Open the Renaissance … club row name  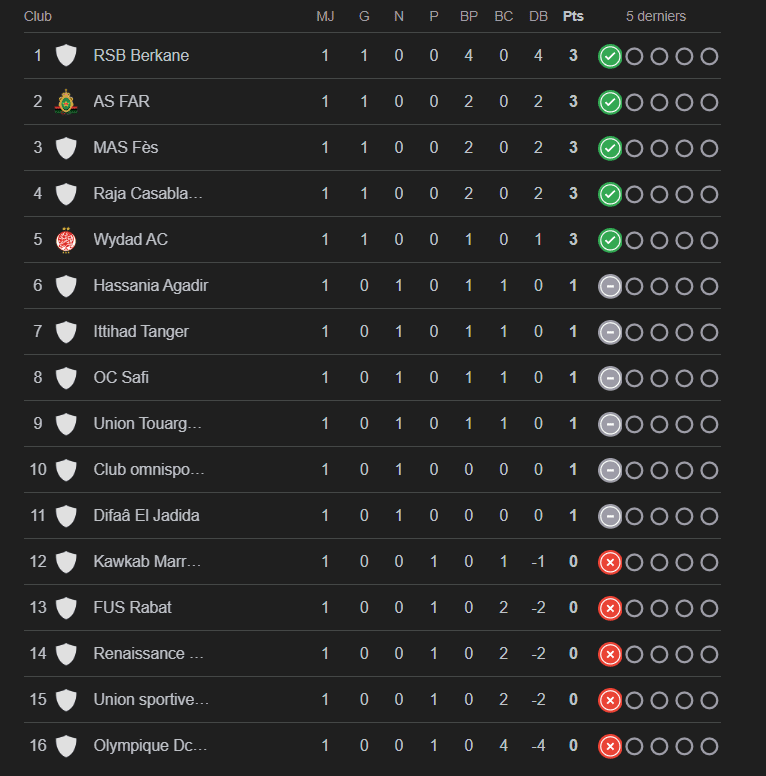coord(148,654)
